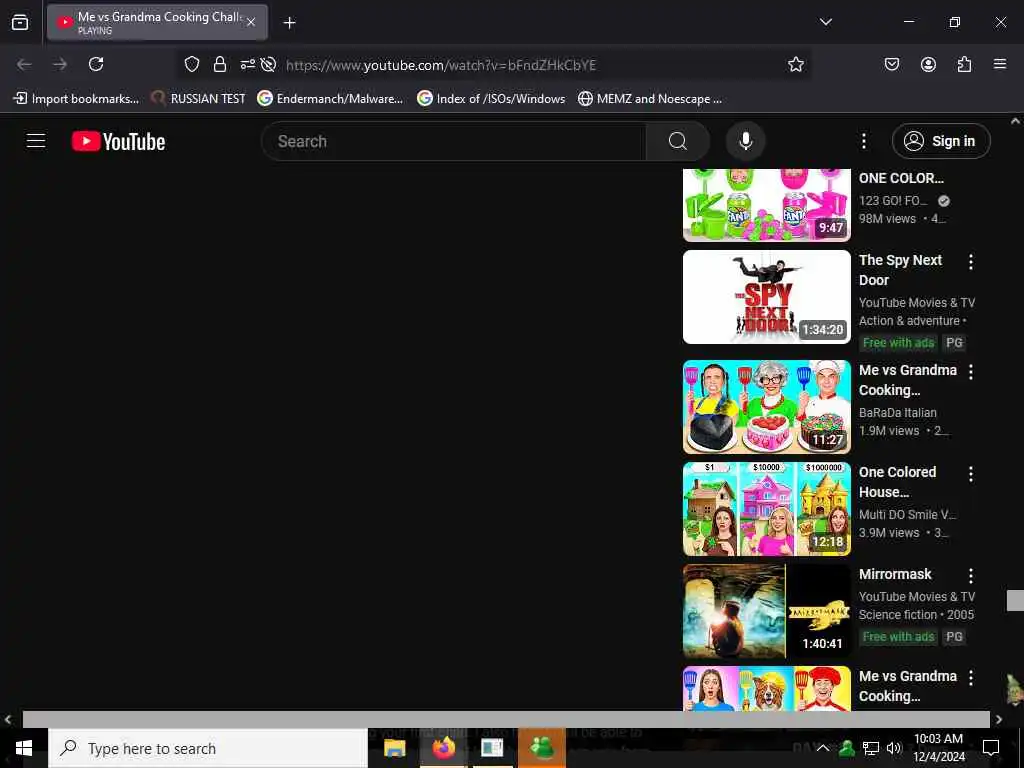Start voice search with microphone
Image resolution: width=1024 pixels, height=768 pixels.
pyautogui.click(x=745, y=141)
